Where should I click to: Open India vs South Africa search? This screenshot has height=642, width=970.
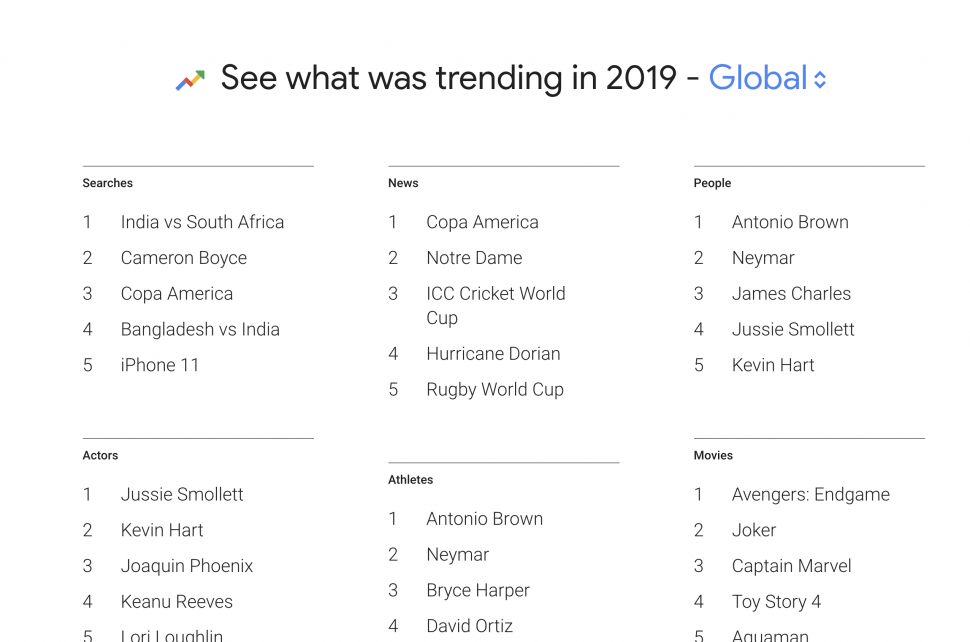202,222
